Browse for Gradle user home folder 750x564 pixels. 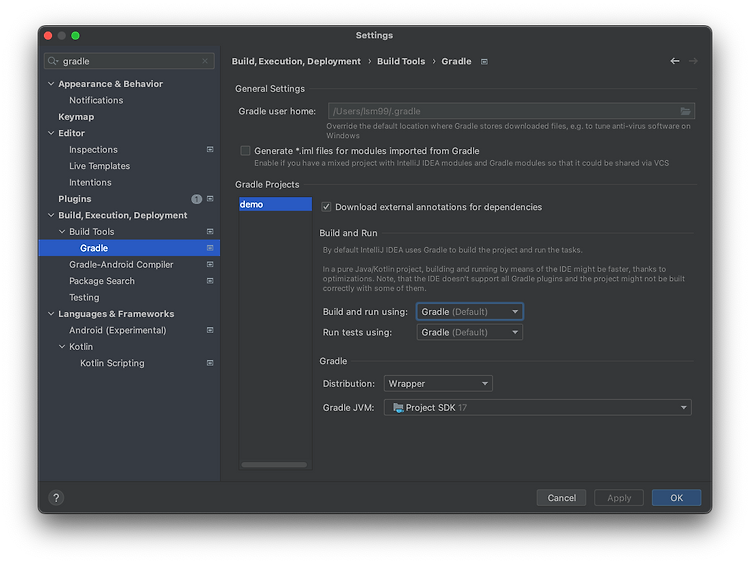click(685, 111)
